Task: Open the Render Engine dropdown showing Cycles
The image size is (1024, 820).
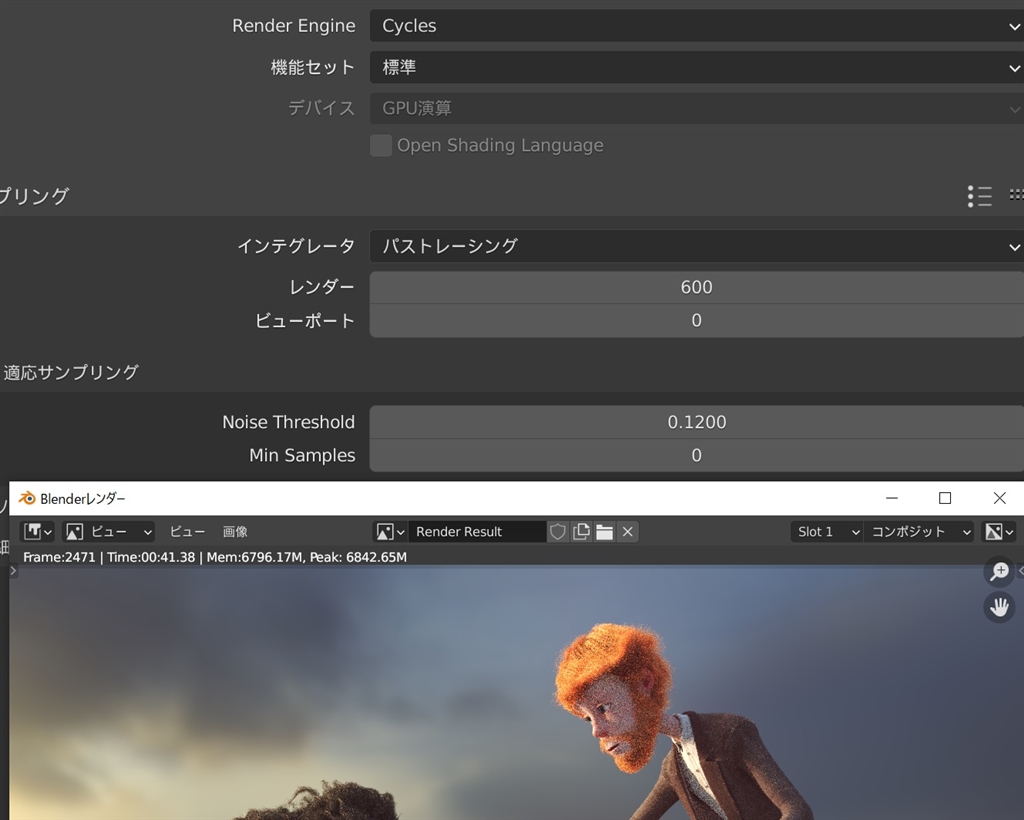Action: [696, 26]
